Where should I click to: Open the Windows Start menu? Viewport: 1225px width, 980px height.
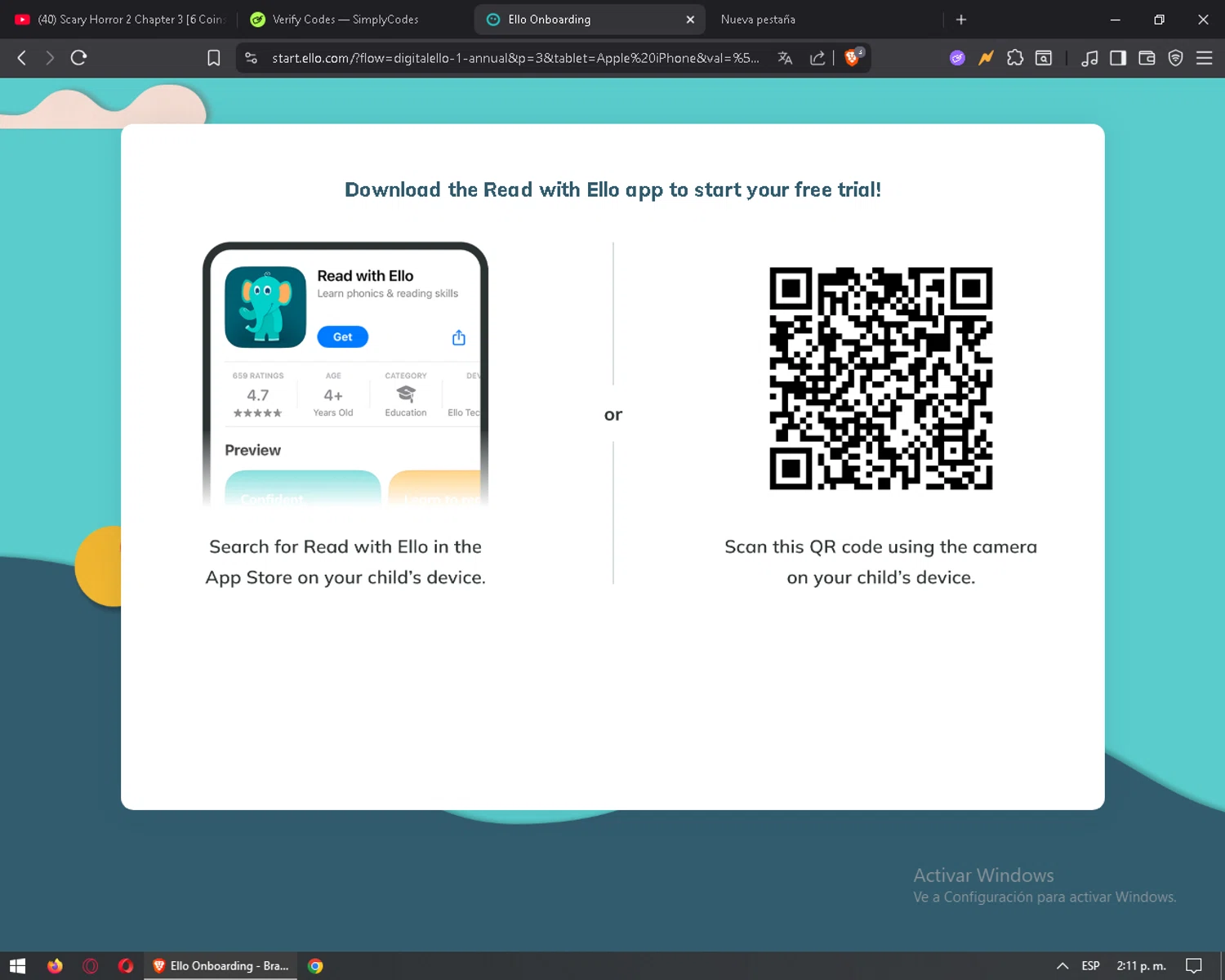click(18, 966)
